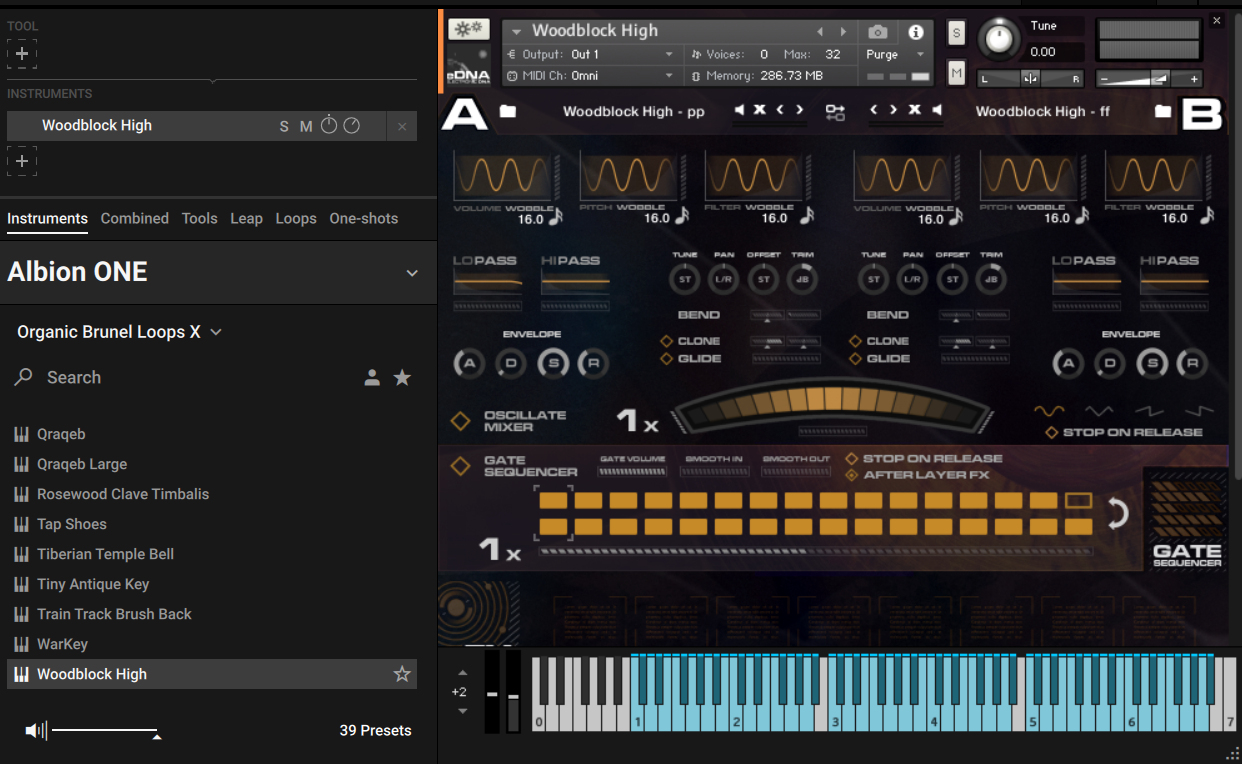
Task: Click the Kontakt header M mute button
Action: 956,72
